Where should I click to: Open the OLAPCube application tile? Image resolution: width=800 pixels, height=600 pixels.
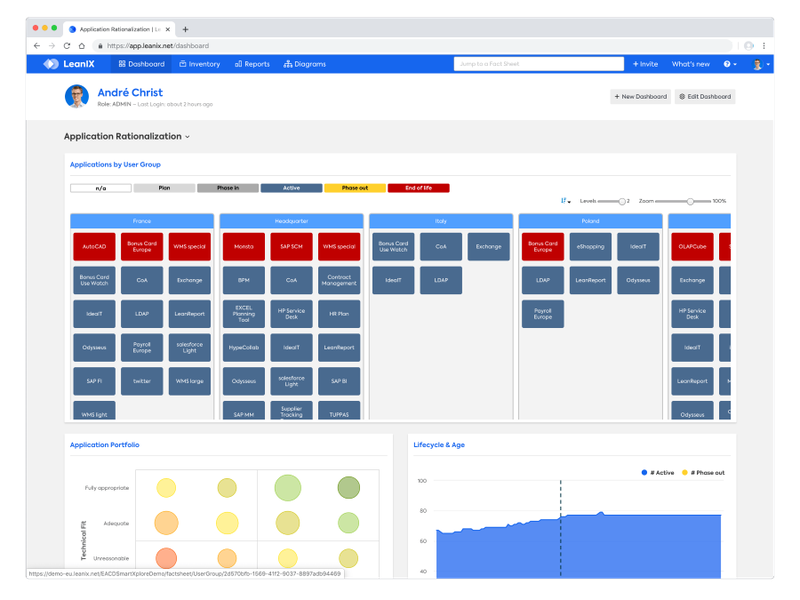tap(692, 246)
